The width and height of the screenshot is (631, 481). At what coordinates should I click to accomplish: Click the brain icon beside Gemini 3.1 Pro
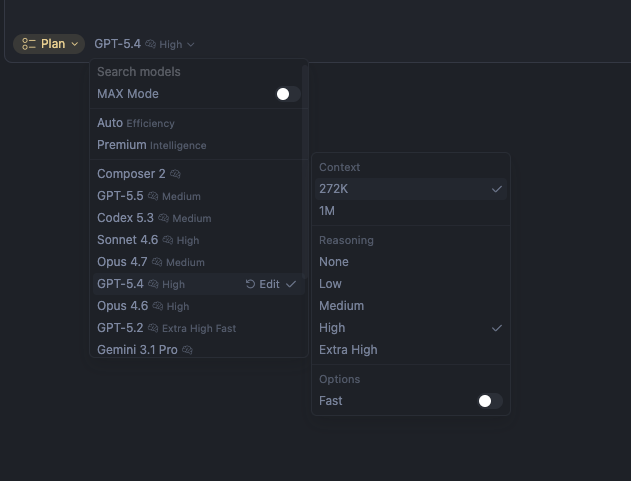[187, 350]
